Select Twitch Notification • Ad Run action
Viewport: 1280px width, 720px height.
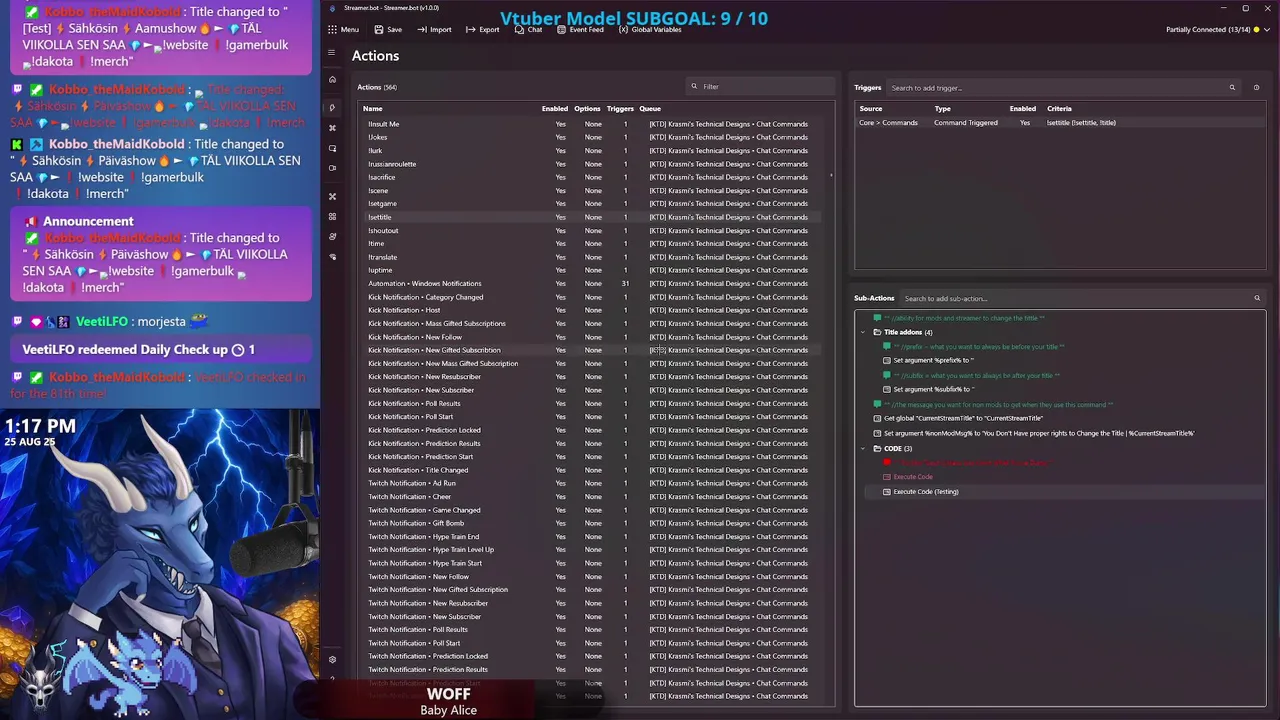pos(590,483)
